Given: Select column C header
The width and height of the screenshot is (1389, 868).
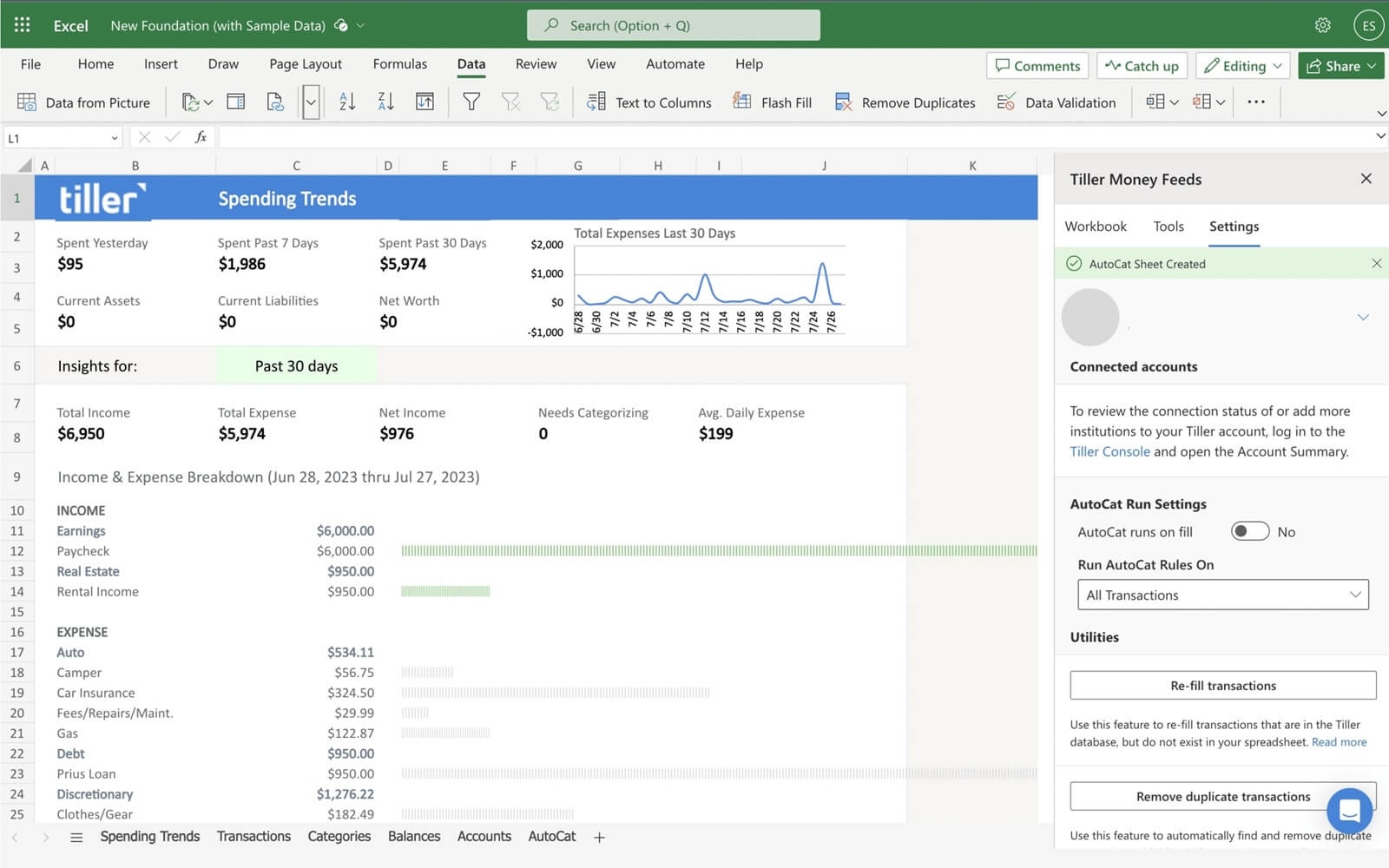Looking at the screenshot, I should coord(296,165).
